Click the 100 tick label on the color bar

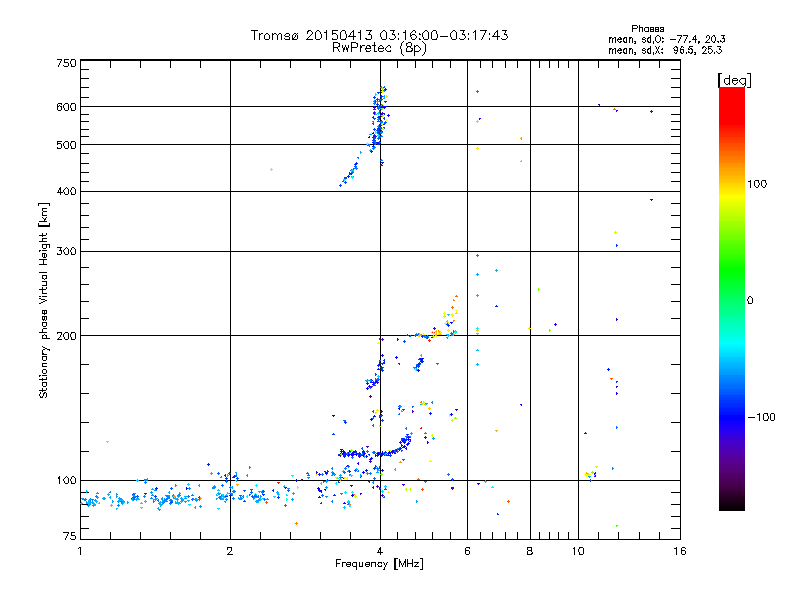click(x=757, y=184)
